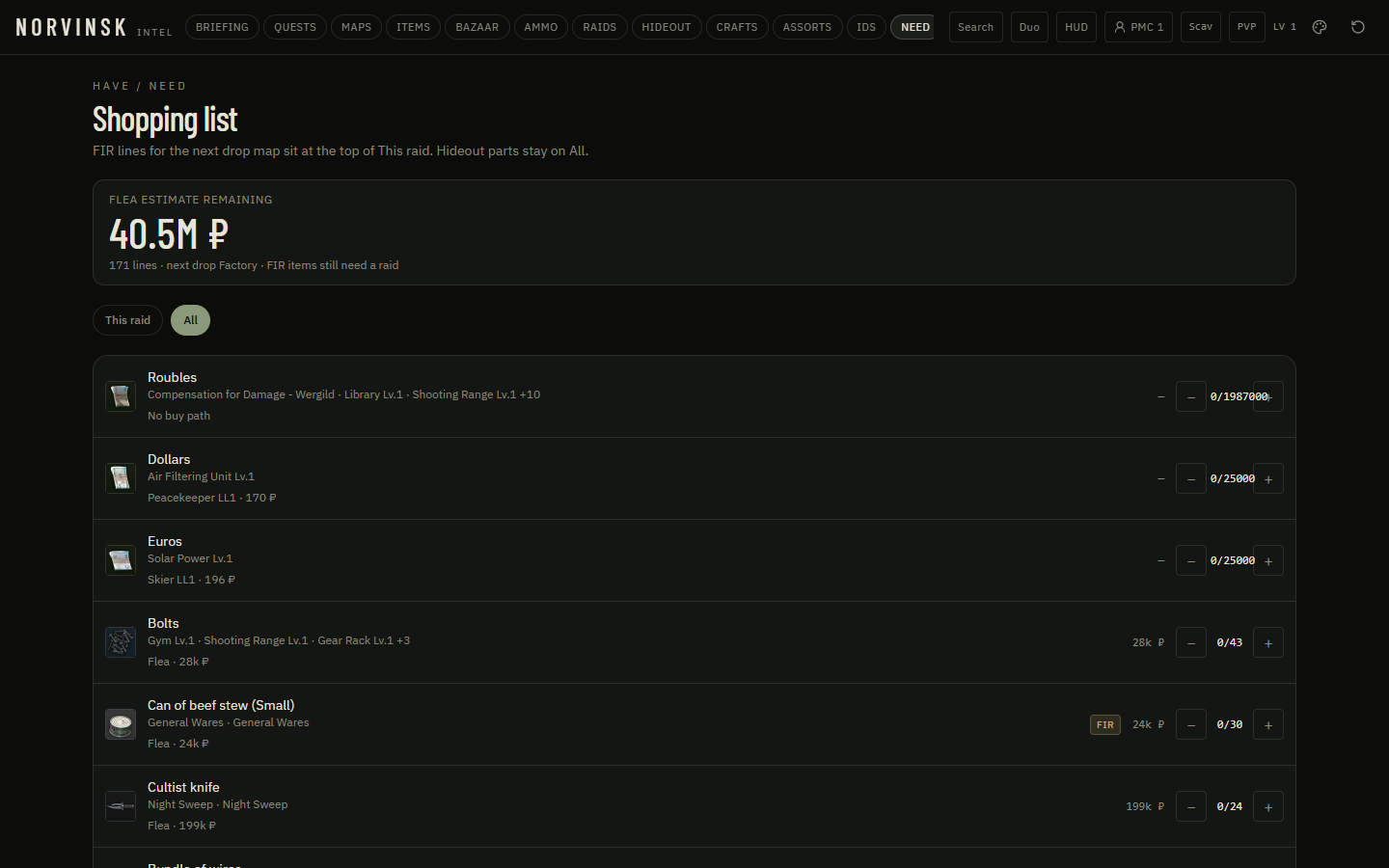Increase the Cultist knife count
This screenshot has width=1389, height=868.
(x=1268, y=806)
